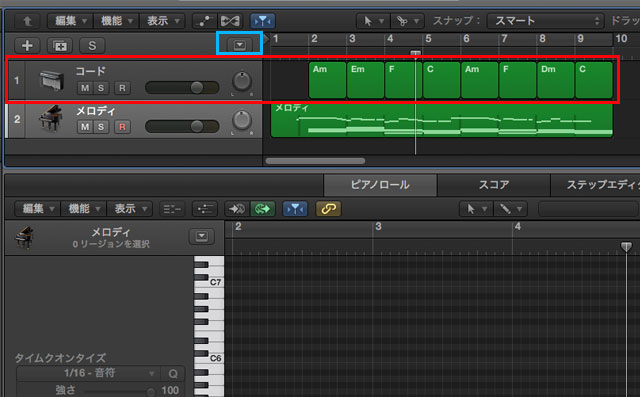Mute the メロディ track
Screen dimensions: 640x397
click(x=84, y=127)
